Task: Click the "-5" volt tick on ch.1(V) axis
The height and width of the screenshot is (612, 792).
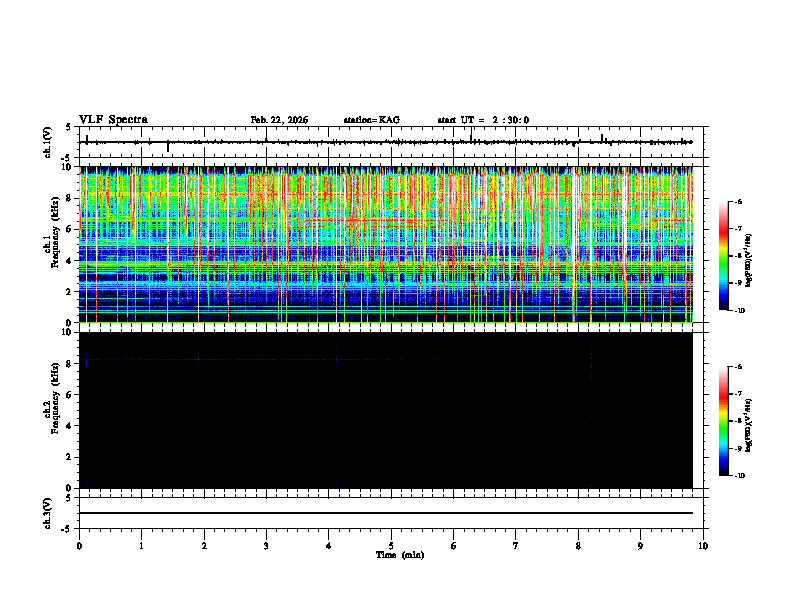Action: (x=67, y=158)
